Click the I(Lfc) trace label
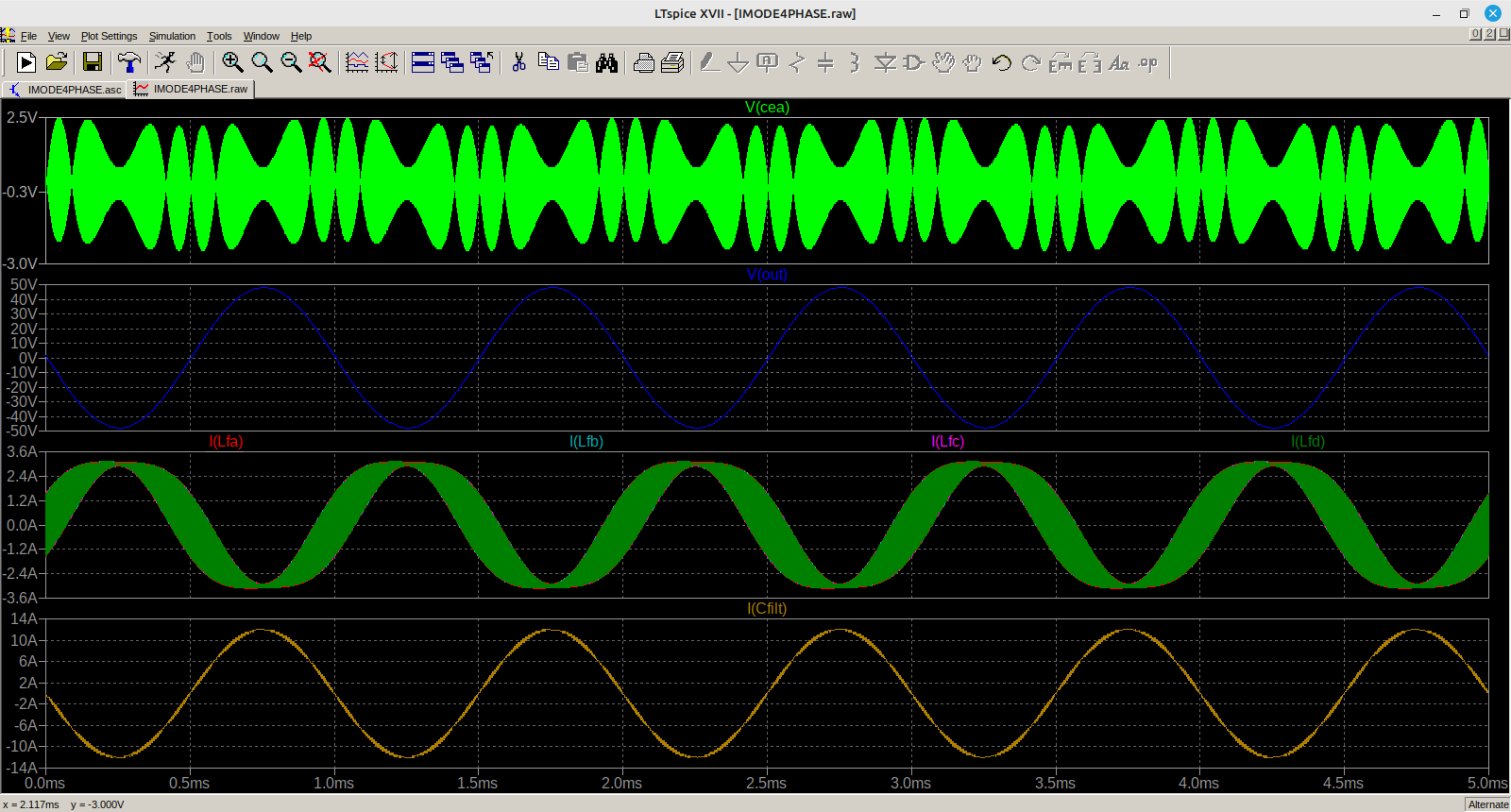Viewport: 1511px width, 812px height. tap(947, 442)
